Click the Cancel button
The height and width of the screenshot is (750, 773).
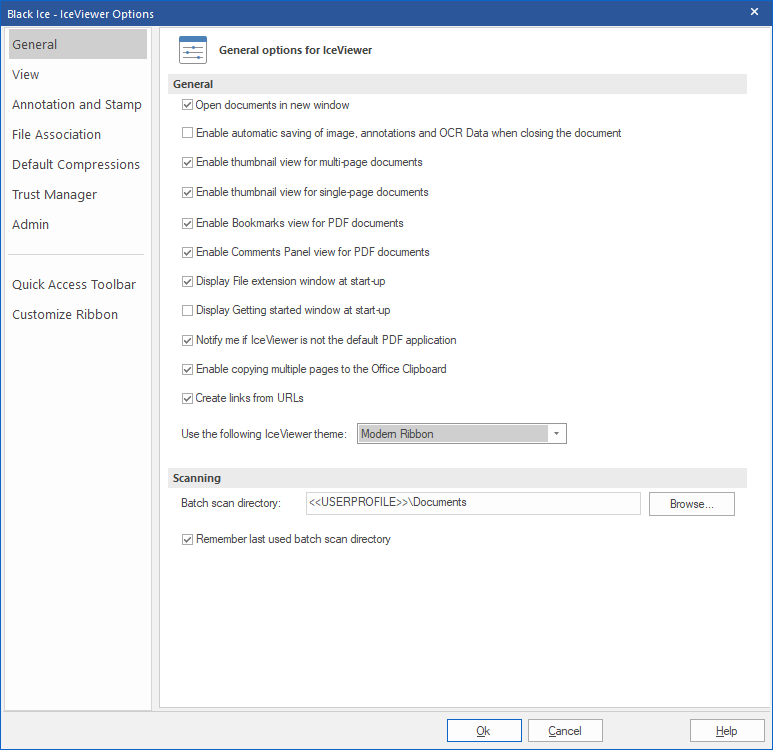pos(565,730)
